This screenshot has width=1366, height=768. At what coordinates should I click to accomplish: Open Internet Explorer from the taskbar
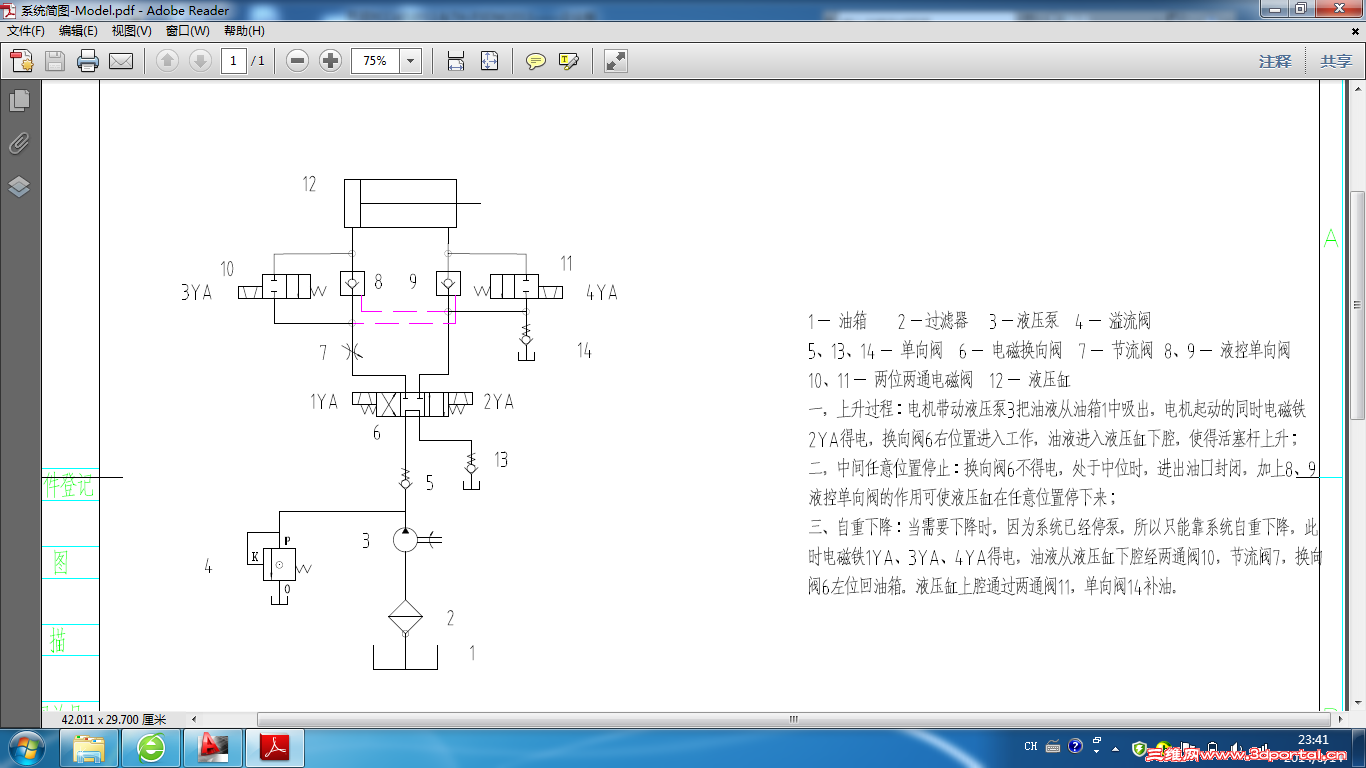[151, 747]
